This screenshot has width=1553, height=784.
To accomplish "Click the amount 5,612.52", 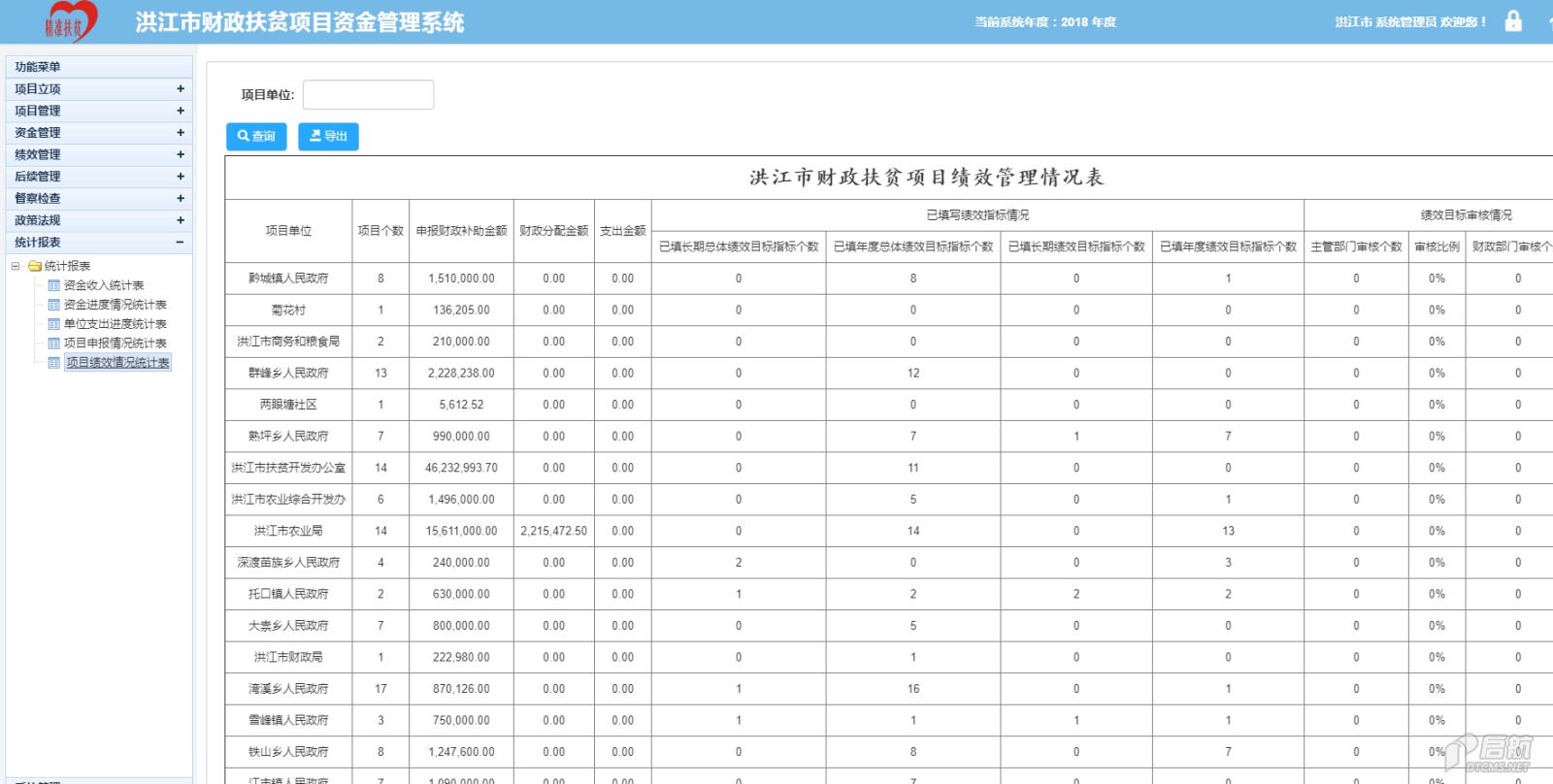I will coord(462,405).
